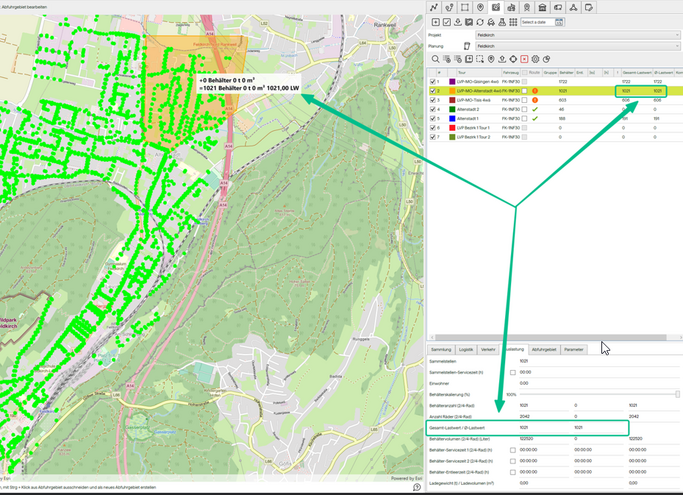Tick the Route header checkbox

coord(524,73)
